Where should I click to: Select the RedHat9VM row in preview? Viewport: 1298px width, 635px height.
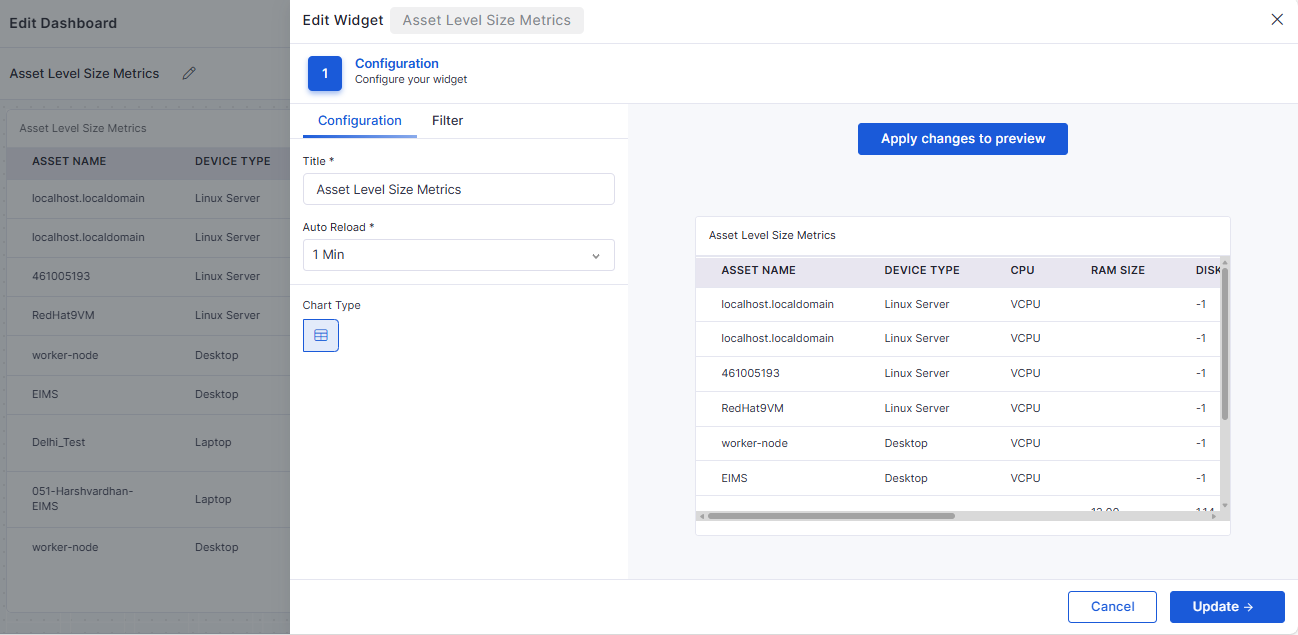751,408
